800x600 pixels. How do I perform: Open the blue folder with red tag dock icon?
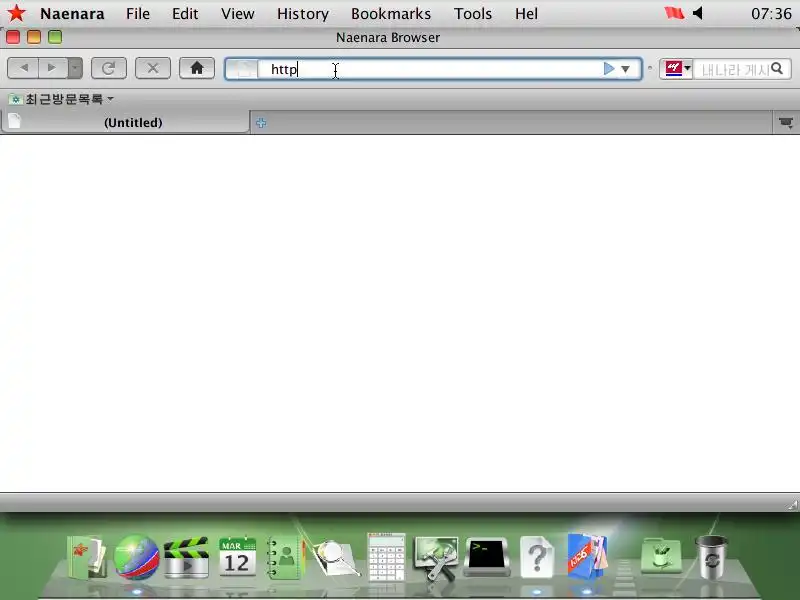pyautogui.click(x=587, y=556)
